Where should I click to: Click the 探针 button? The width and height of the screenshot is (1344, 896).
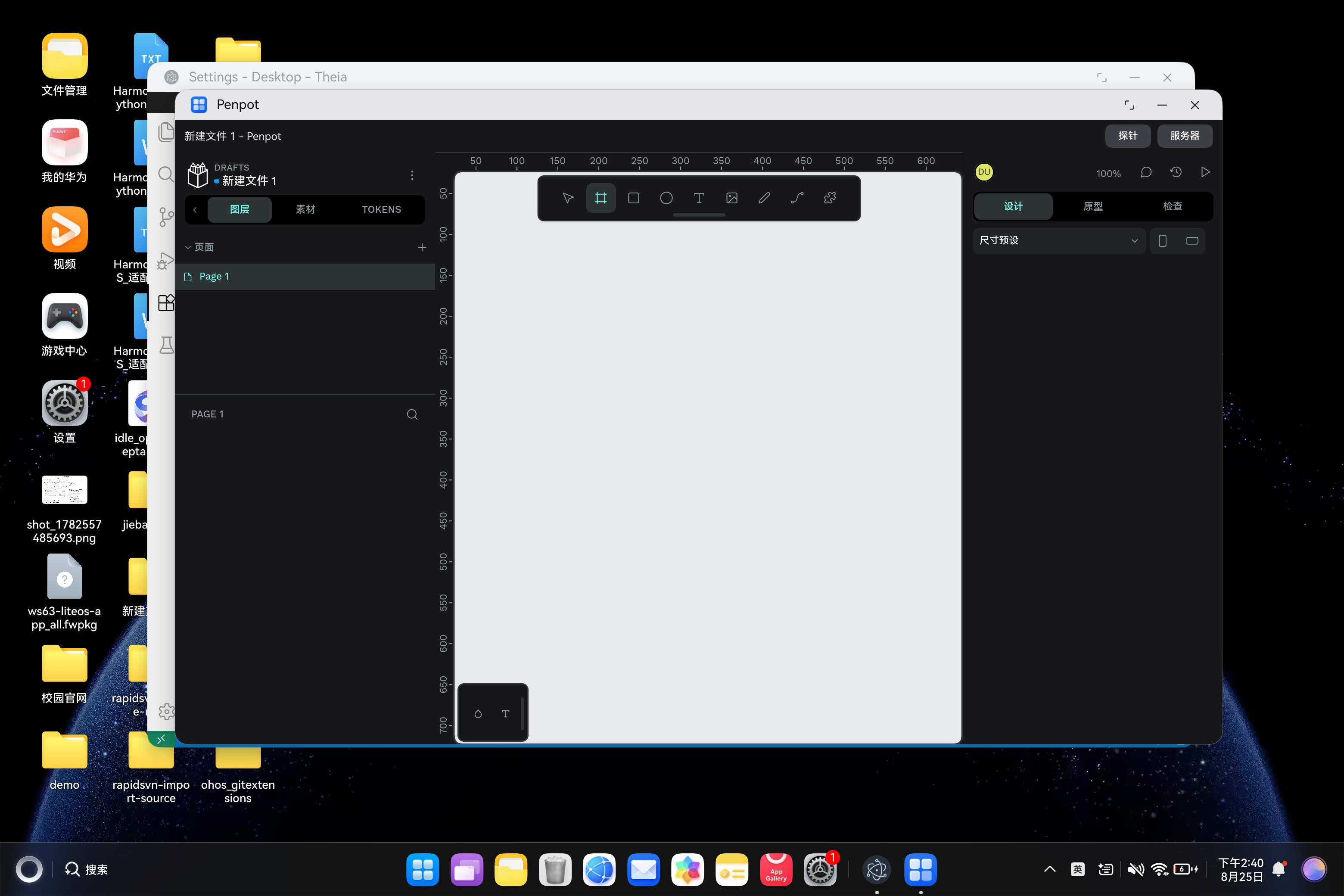pos(1127,136)
